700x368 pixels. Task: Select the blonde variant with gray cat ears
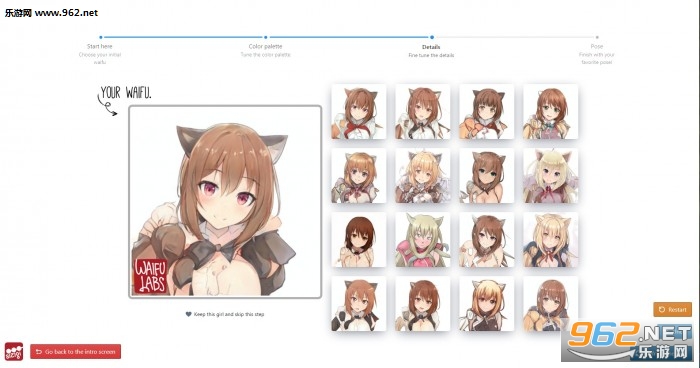click(422, 176)
